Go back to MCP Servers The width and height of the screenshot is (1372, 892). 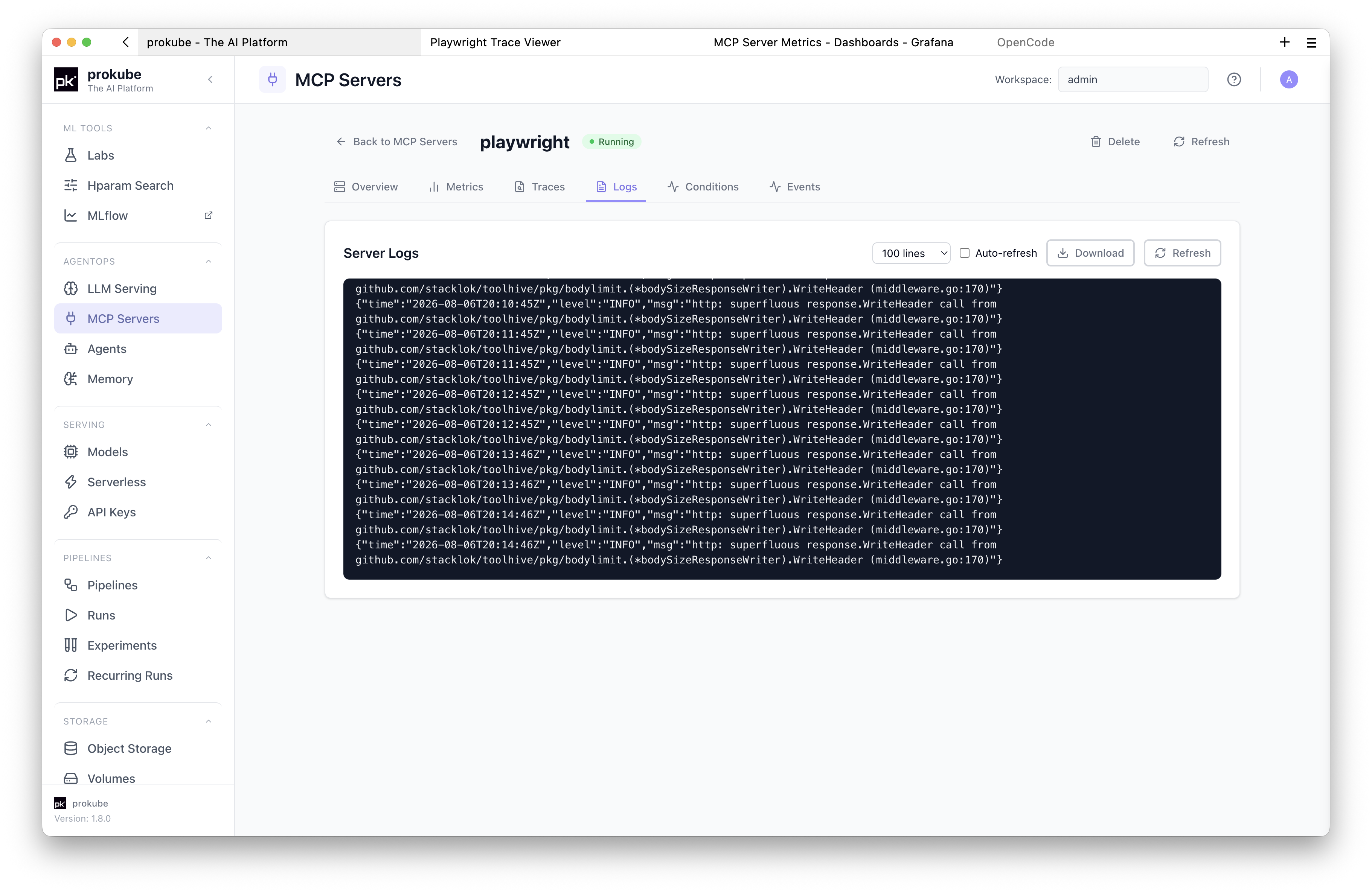coord(396,142)
